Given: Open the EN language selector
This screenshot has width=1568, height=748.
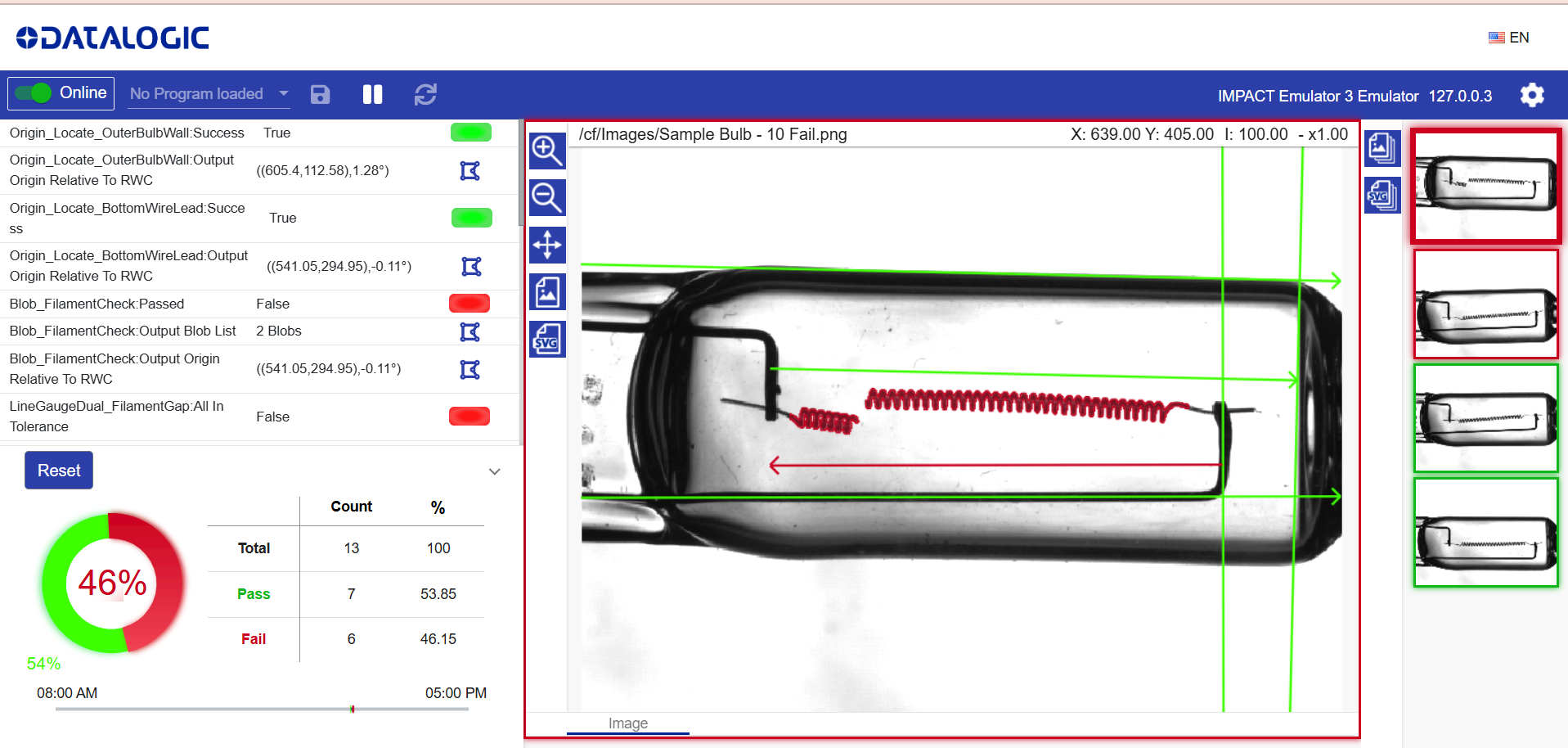Looking at the screenshot, I should click(x=1508, y=38).
